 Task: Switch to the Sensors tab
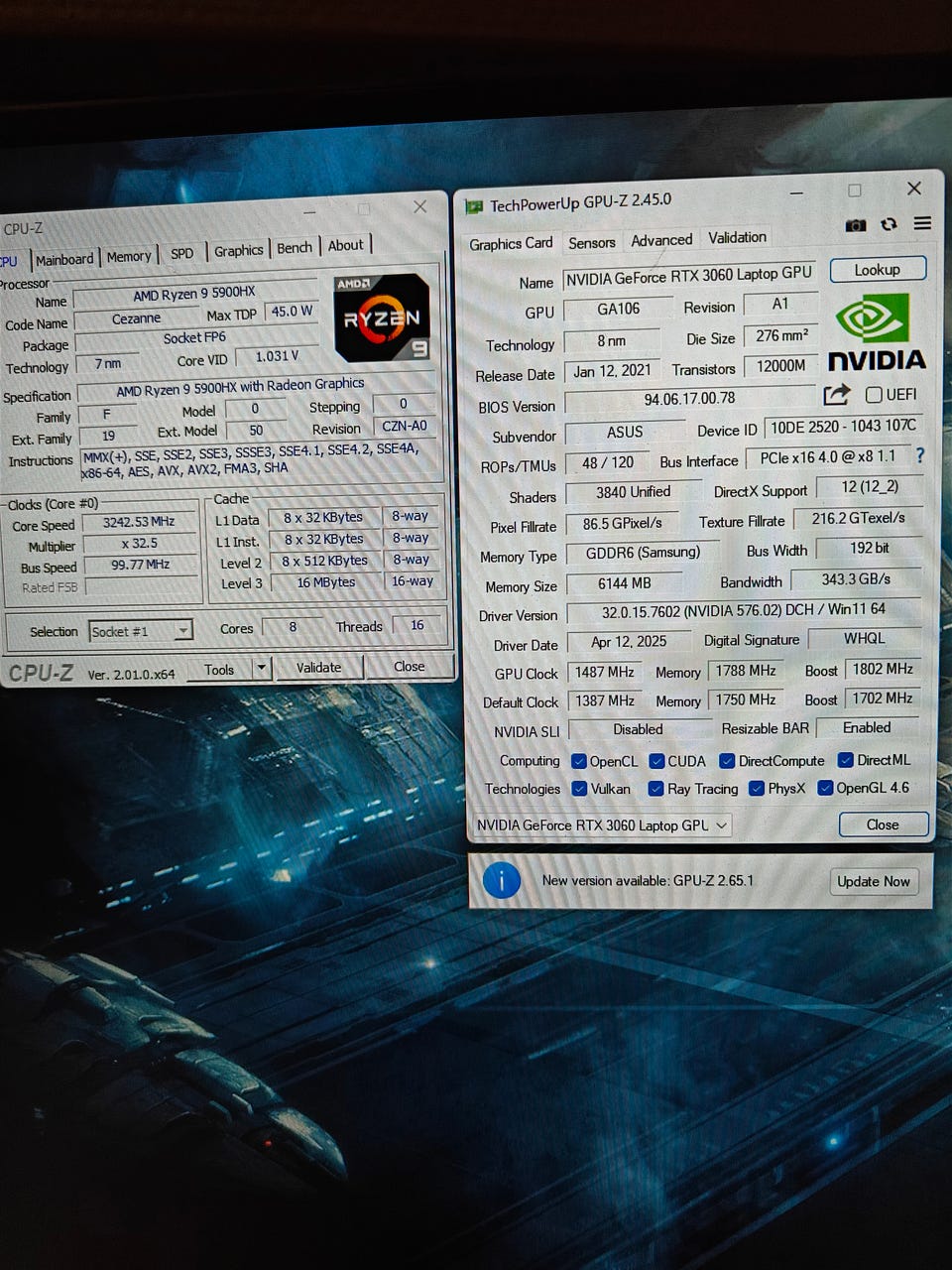click(x=592, y=243)
